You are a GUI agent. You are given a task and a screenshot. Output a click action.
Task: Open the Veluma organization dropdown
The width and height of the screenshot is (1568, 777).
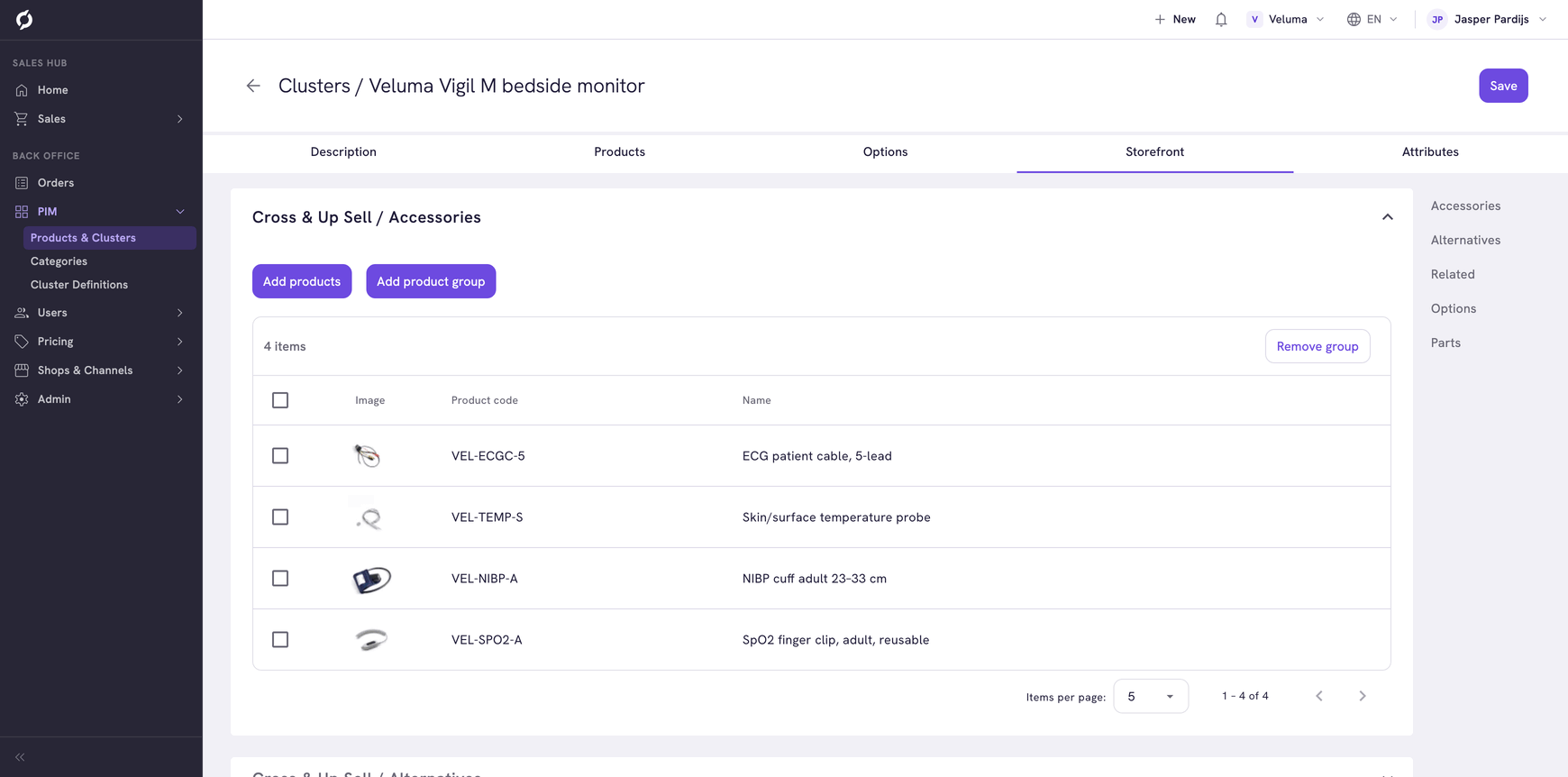coord(1286,19)
